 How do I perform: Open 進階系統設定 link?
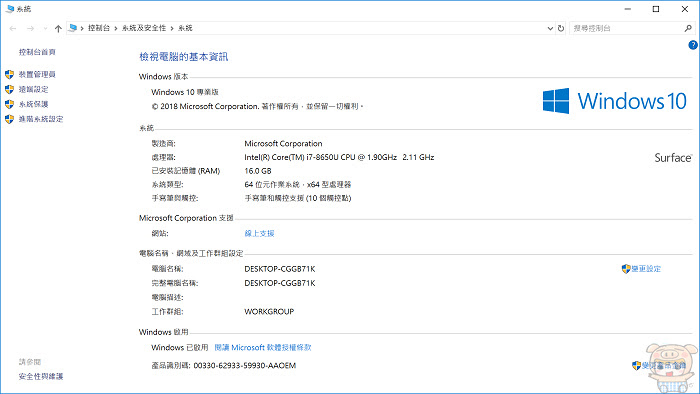(x=41, y=119)
